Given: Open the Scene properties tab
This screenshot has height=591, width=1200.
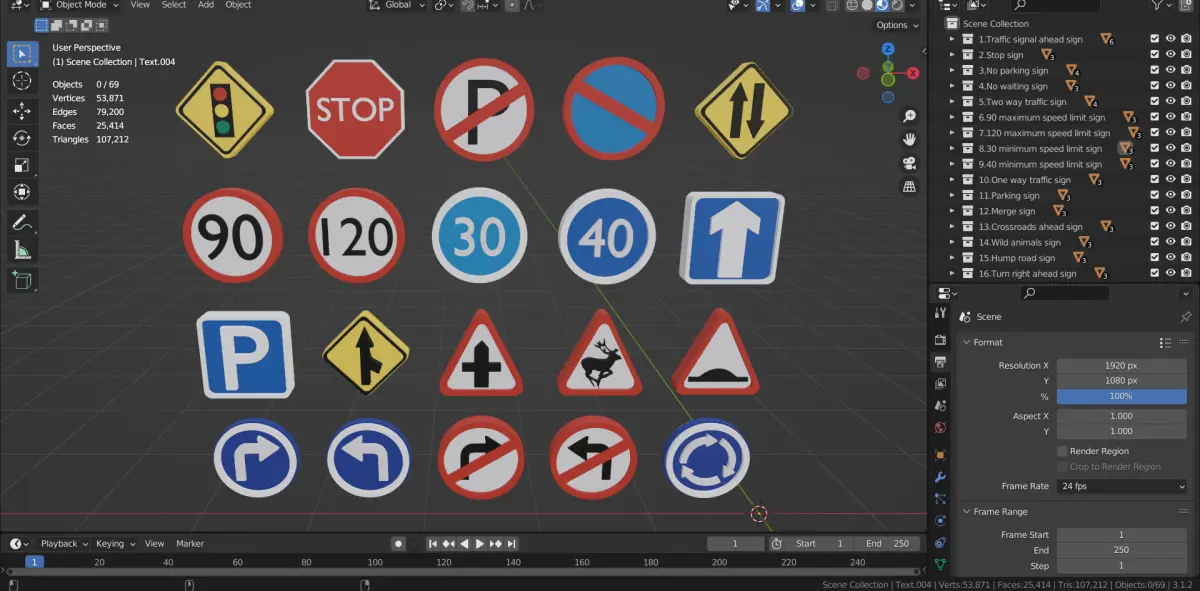Looking at the screenshot, I should tap(940, 406).
